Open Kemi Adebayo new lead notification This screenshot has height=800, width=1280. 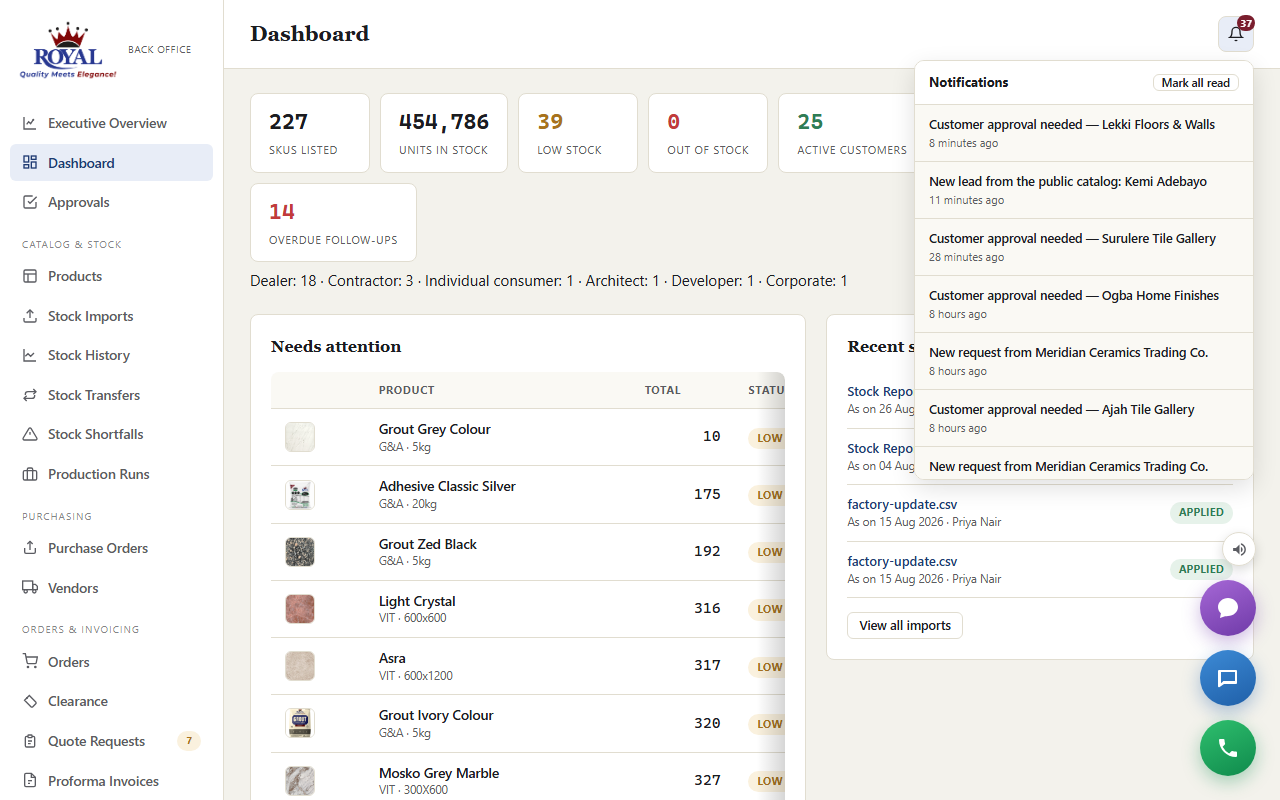pyautogui.click(x=1084, y=190)
